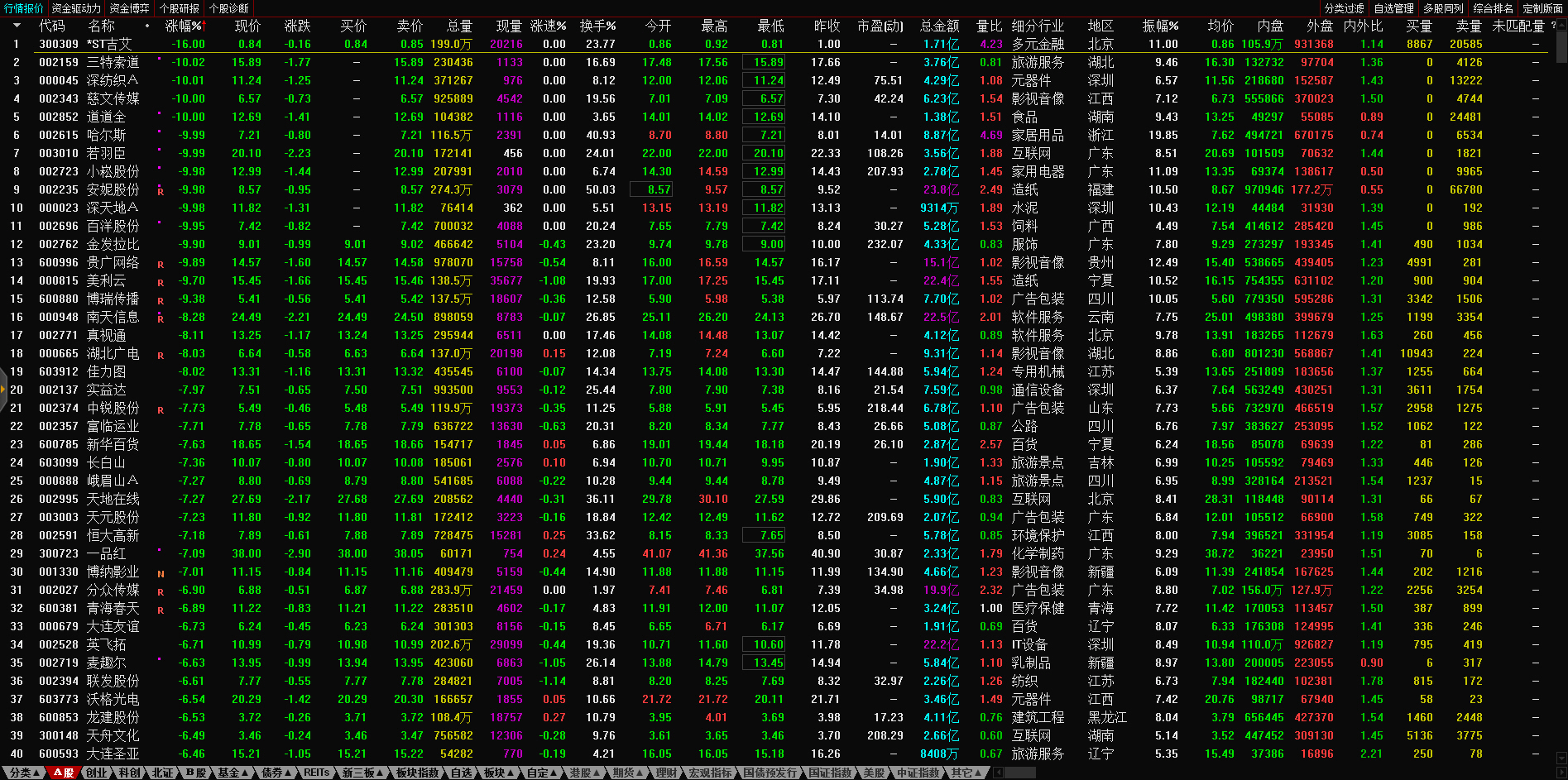
Task: Click the expand handle on the left edge
Action: pyautogui.click(x=2, y=389)
